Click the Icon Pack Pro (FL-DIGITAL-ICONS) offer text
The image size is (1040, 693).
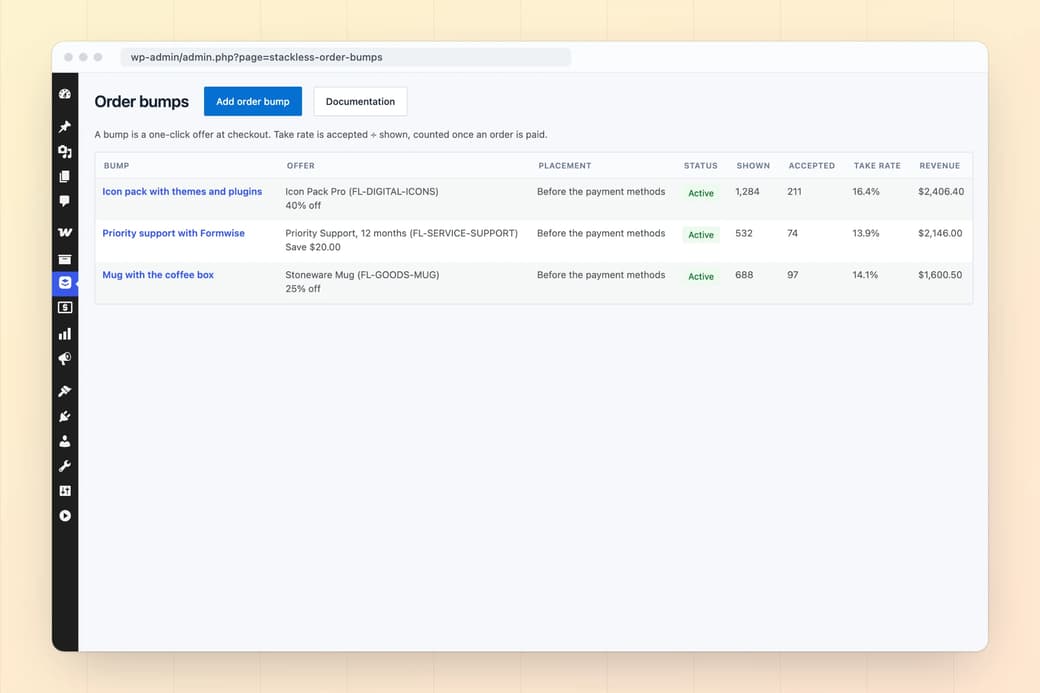(361, 192)
